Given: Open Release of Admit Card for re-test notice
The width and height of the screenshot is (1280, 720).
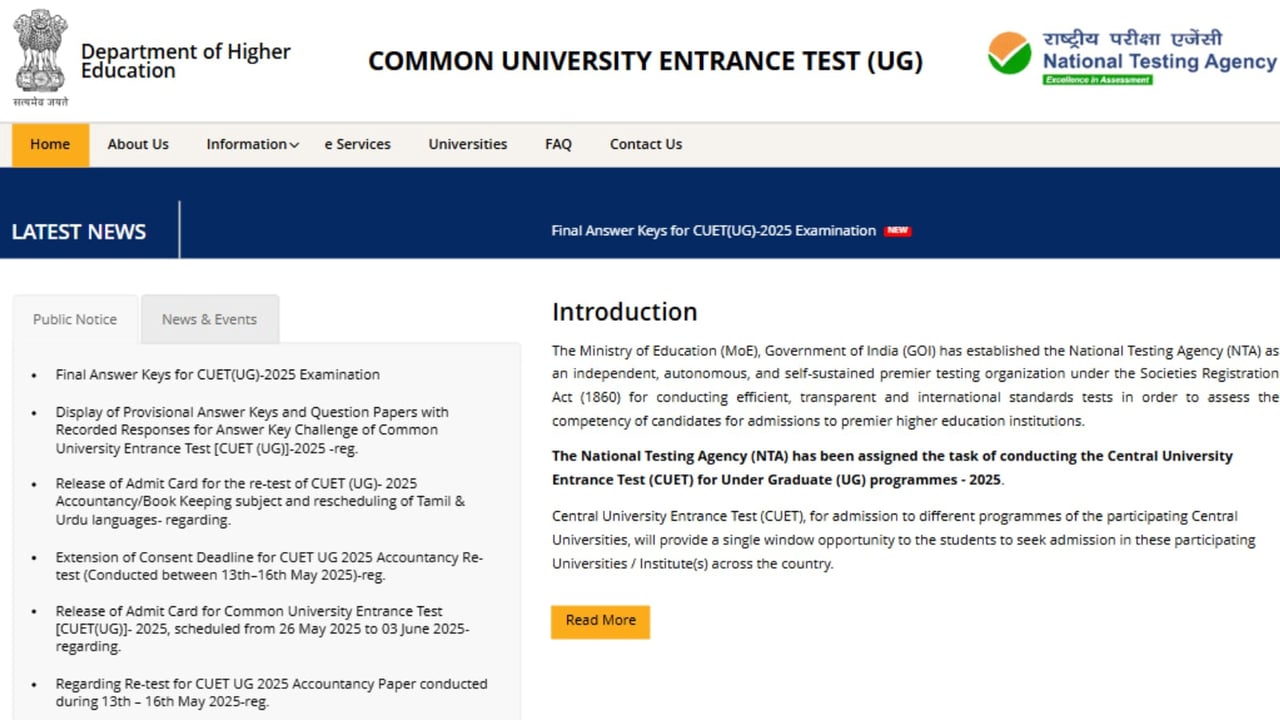Looking at the screenshot, I should [x=260, y=502].
